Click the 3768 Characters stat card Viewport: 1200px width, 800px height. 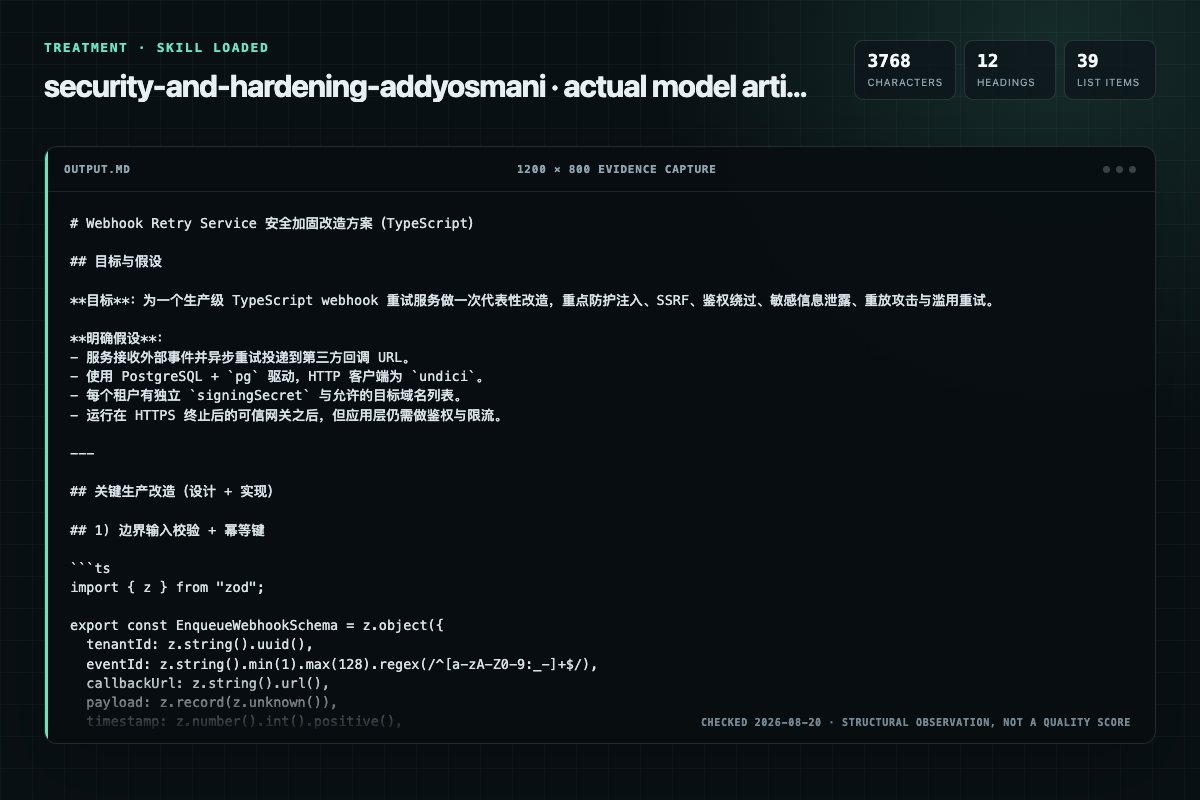tap(905, 70)
